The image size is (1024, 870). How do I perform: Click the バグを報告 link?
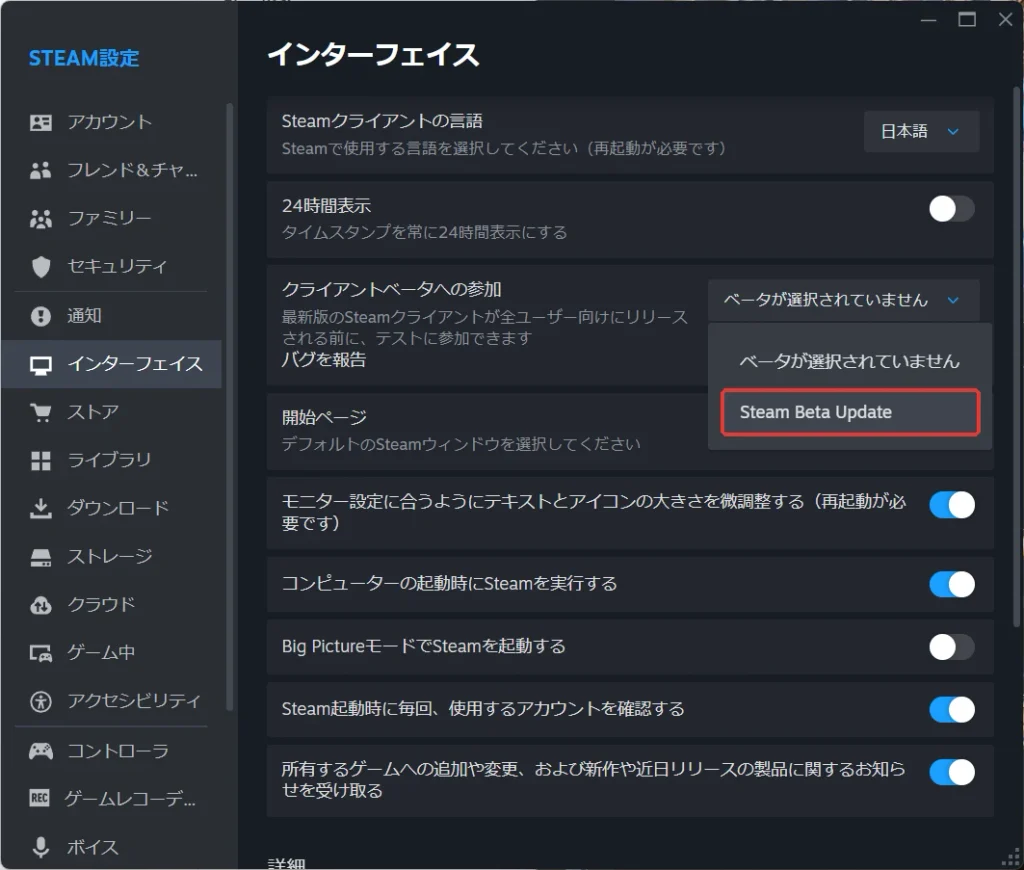pyautogui.click(x=323, y=360)
